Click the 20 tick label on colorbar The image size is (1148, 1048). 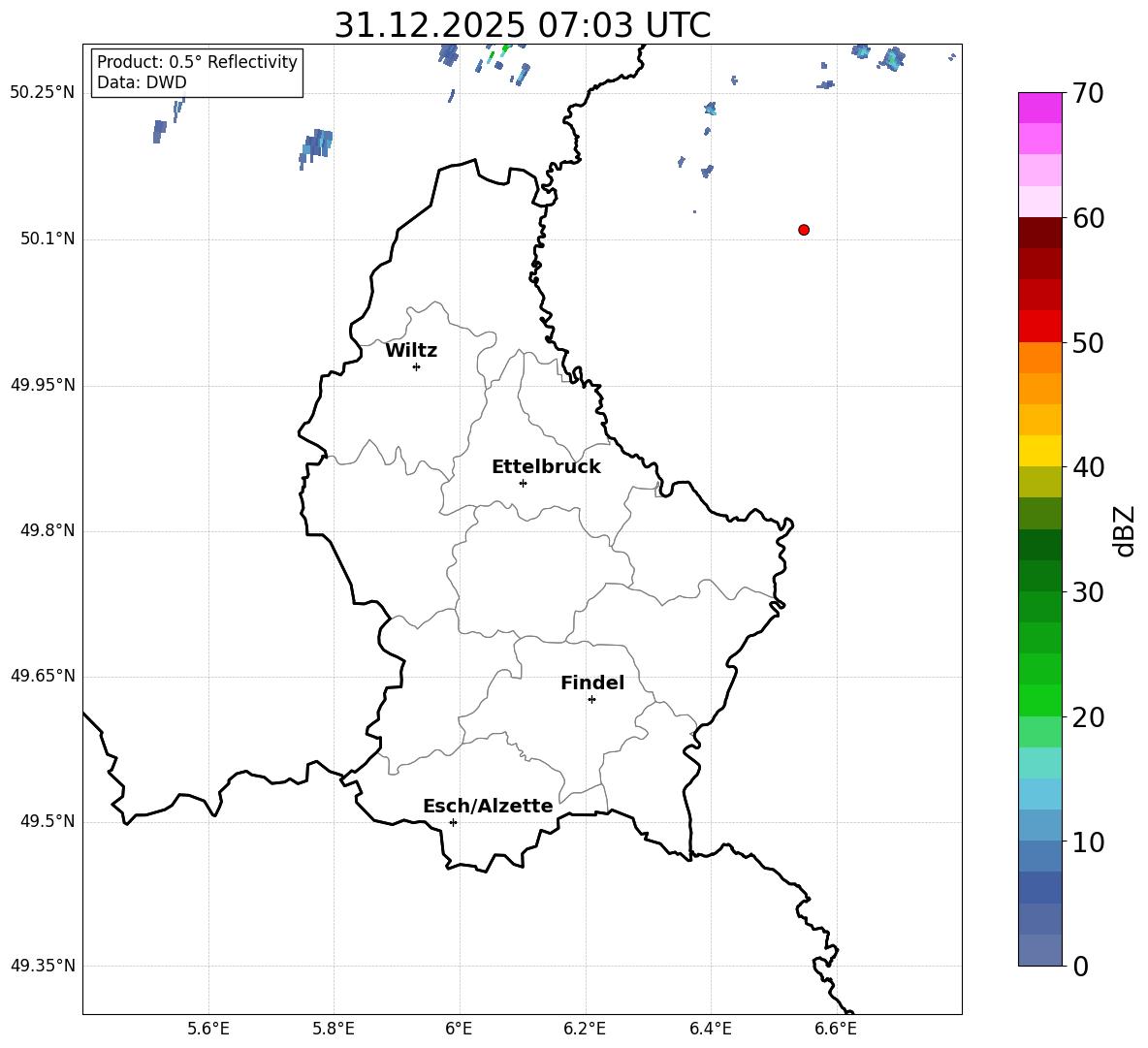[1089, 717]
